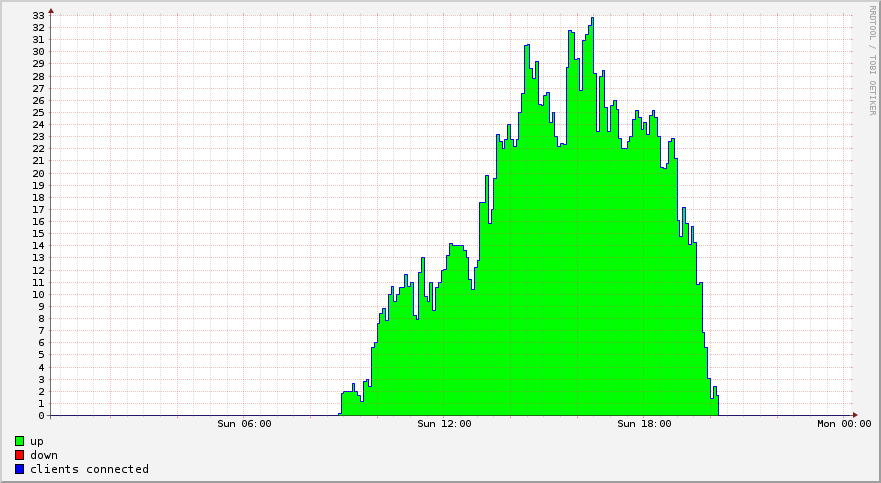The height and width of the screenshot is (483, 881).
Task: Click the y-axis value 1
Action: coord(42,404)
